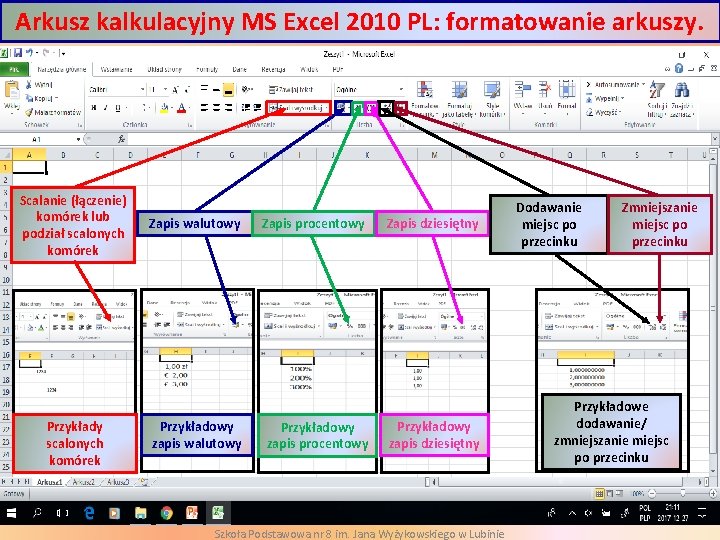
Task: Expand the font name Calibri dropdown
Action: tap(143, 90)
